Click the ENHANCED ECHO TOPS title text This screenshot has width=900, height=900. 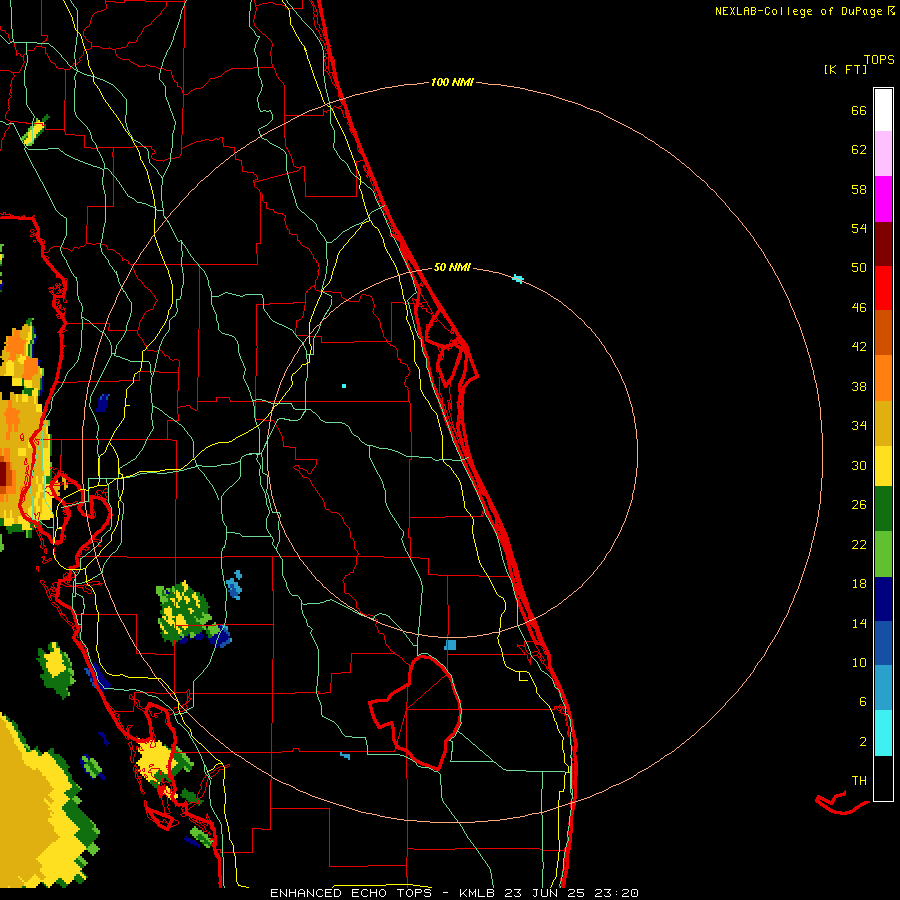tap(351, 893)
